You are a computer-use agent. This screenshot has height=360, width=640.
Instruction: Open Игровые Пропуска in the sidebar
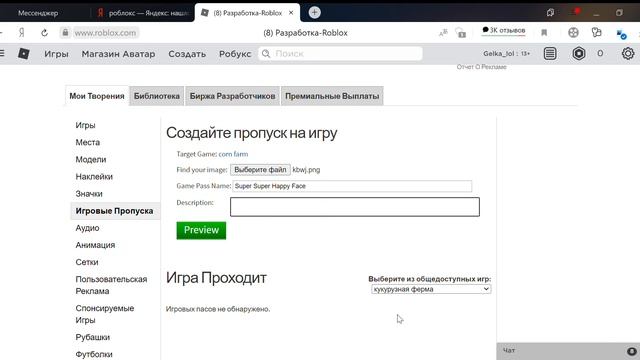114,211
